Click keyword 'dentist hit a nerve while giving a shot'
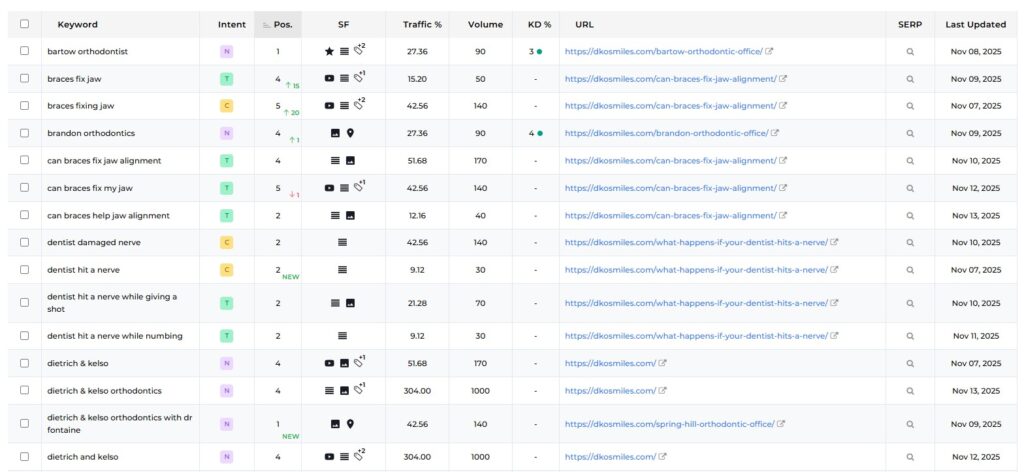This screenshot has width=1024, height=472. pos(112,303)
